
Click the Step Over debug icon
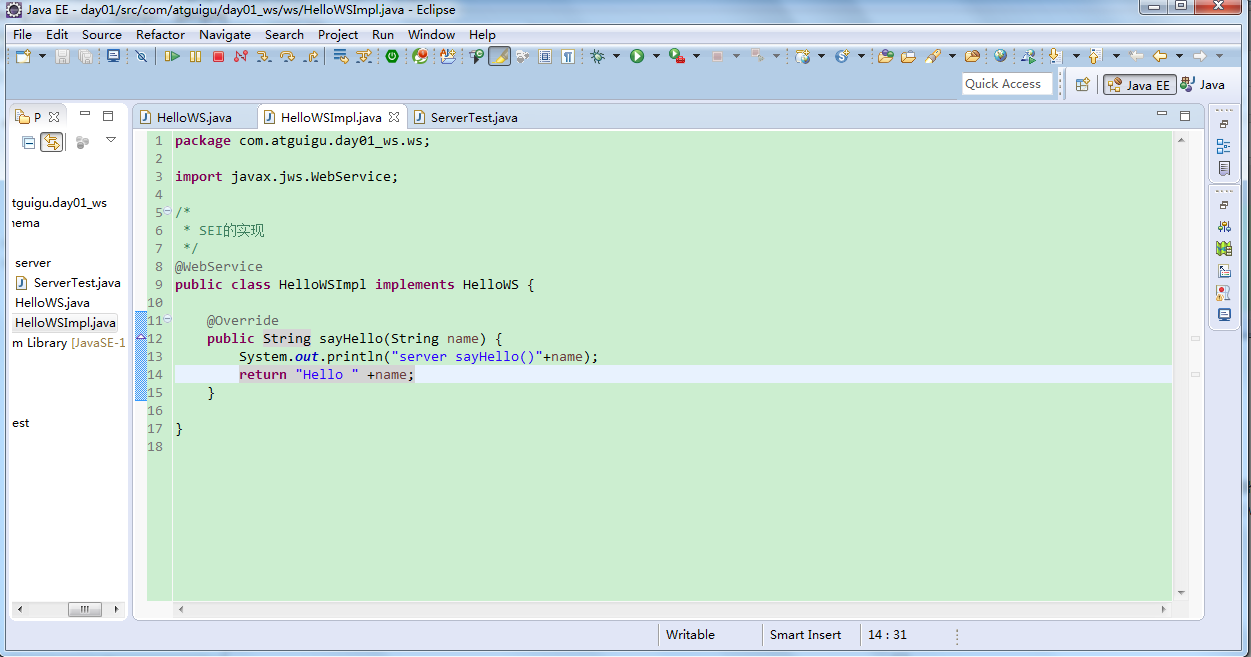(287, 57)
